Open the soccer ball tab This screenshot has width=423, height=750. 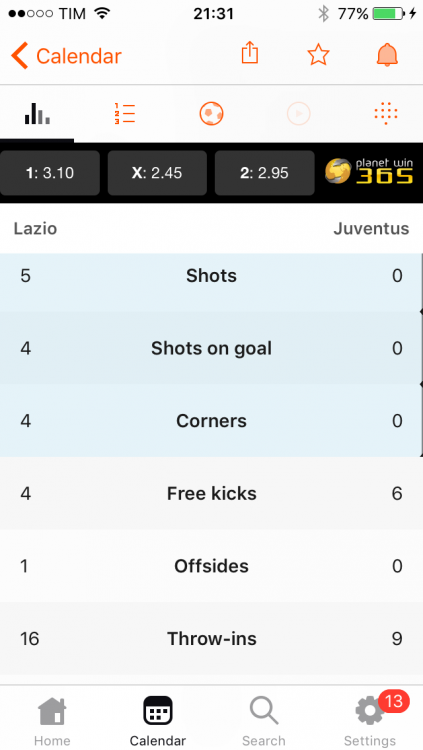pyautogui.click(x=212, y=114)
